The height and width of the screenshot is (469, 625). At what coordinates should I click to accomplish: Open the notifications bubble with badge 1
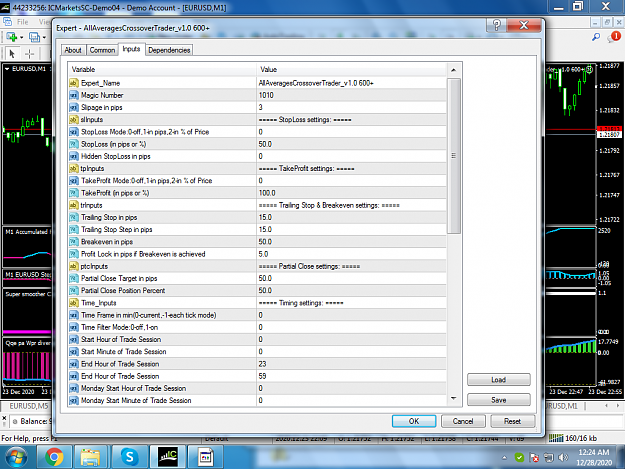[614, 37]
